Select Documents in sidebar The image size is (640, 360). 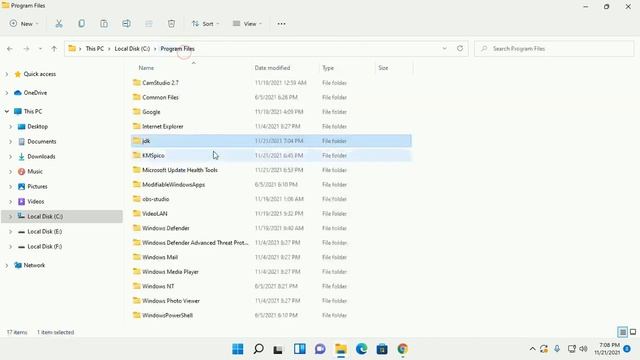(42, 142)
